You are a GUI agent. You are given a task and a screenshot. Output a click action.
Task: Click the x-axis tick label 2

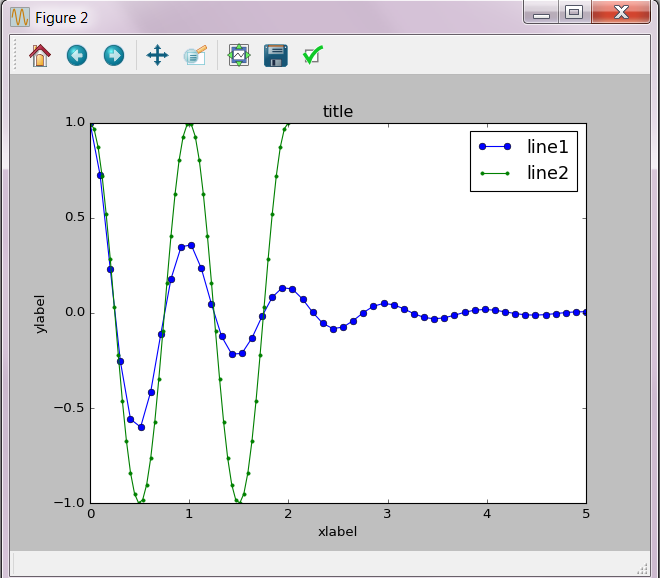click(288, 514)
